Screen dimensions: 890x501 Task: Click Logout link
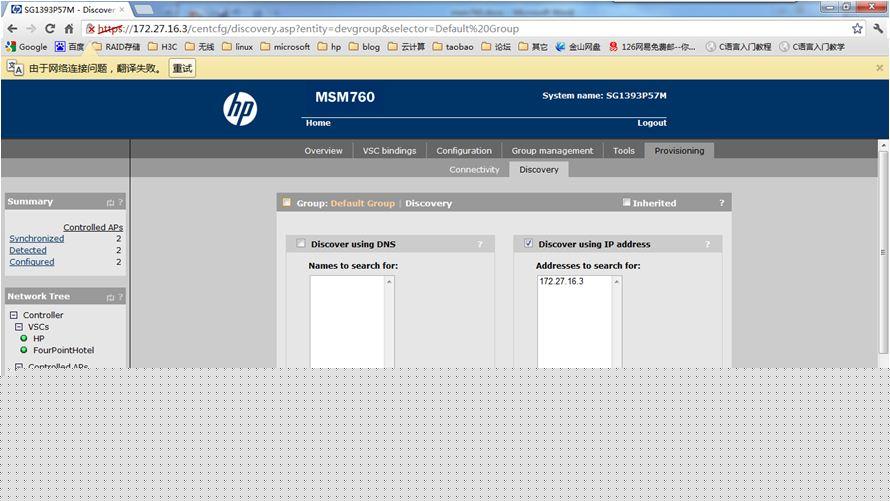click(x=652, y=123)
